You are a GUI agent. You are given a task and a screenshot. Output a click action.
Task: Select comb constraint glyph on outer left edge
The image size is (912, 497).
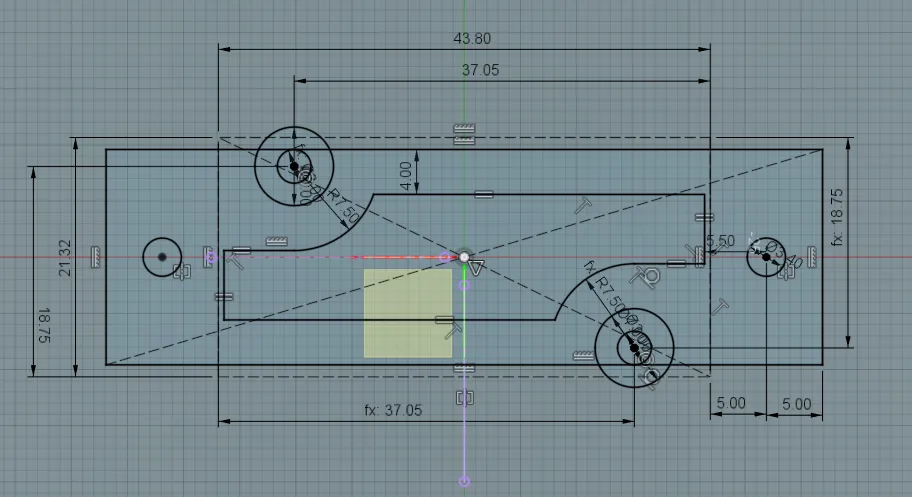pos(96,257)
